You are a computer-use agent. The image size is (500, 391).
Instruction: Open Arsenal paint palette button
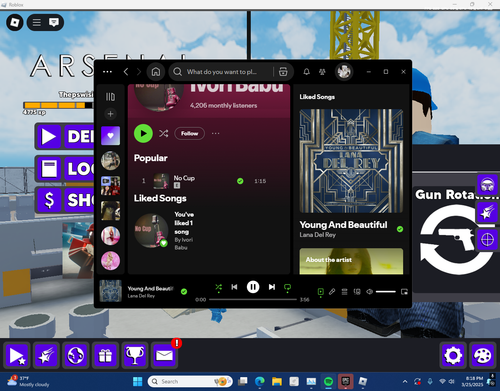coord(482,356)
